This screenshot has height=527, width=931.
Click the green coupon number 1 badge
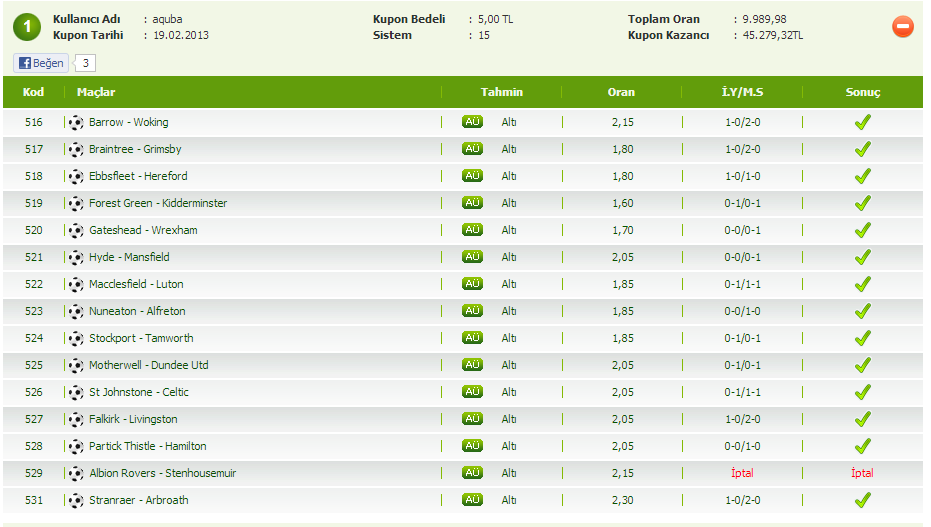tap(26, 27)
